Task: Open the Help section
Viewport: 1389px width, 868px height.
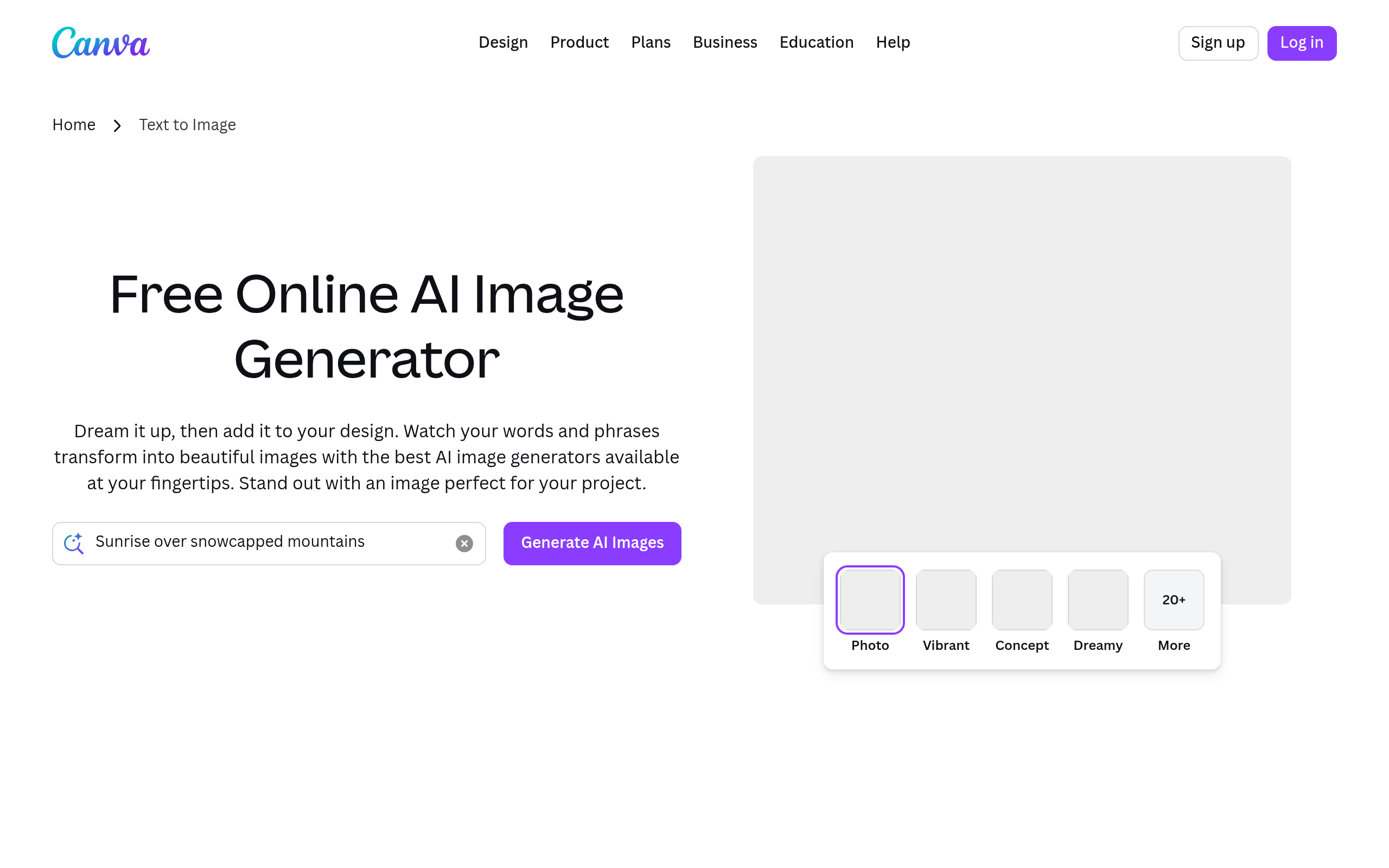Action: click(x=893, y=42)
